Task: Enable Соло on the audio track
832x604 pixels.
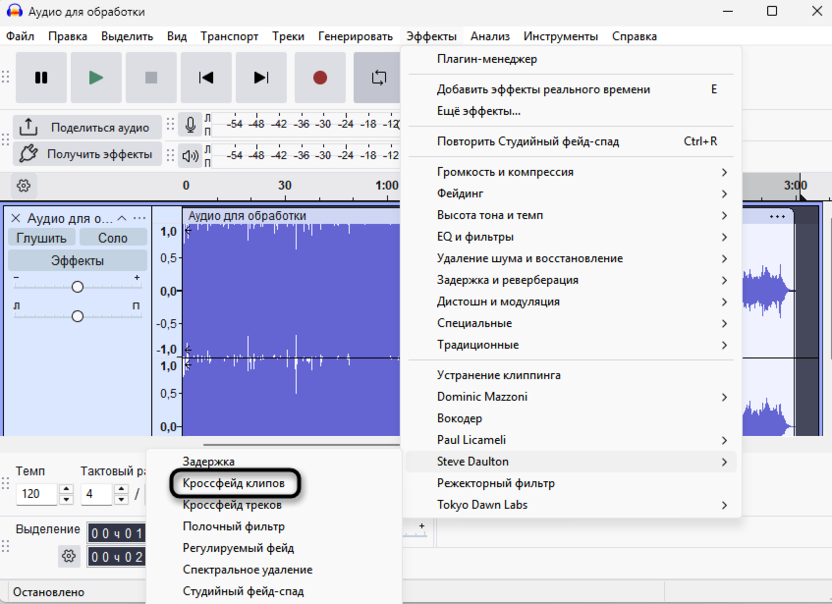Action: 112,238
